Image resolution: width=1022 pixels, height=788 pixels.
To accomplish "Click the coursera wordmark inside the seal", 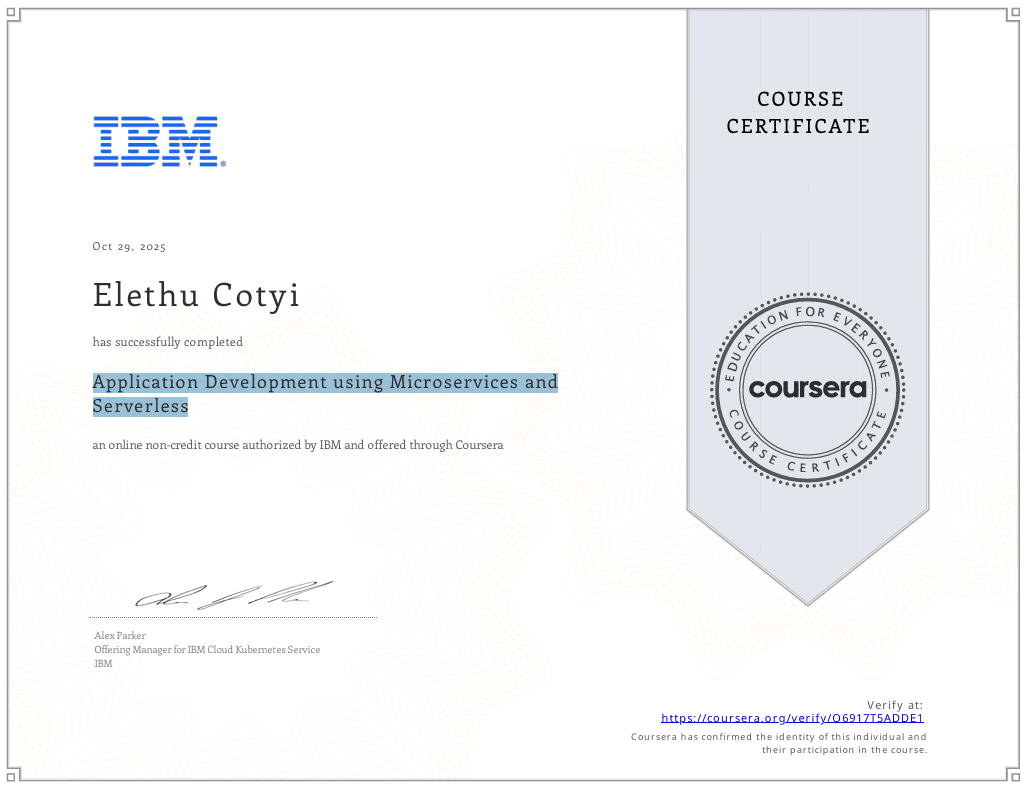I will coord(806,390).
